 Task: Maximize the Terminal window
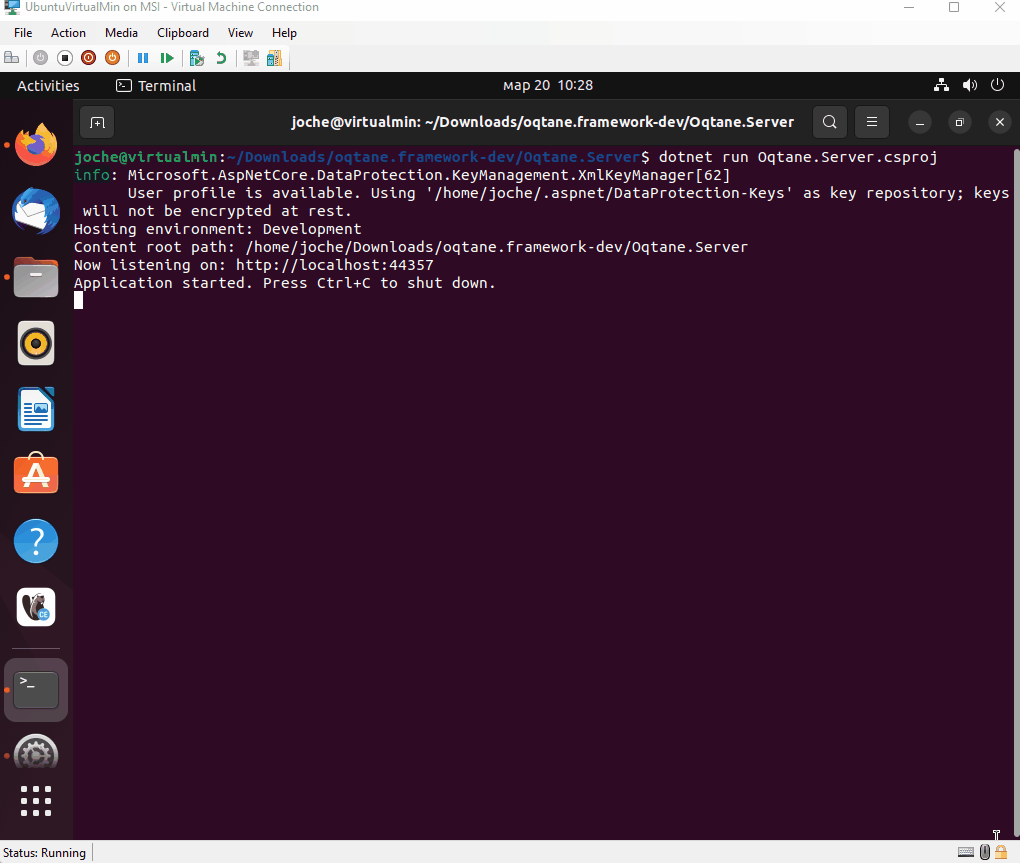[959, 122]
